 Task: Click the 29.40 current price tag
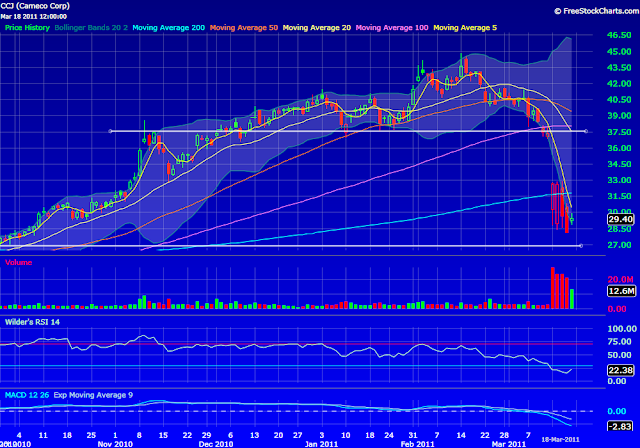(x=620, y=219)
